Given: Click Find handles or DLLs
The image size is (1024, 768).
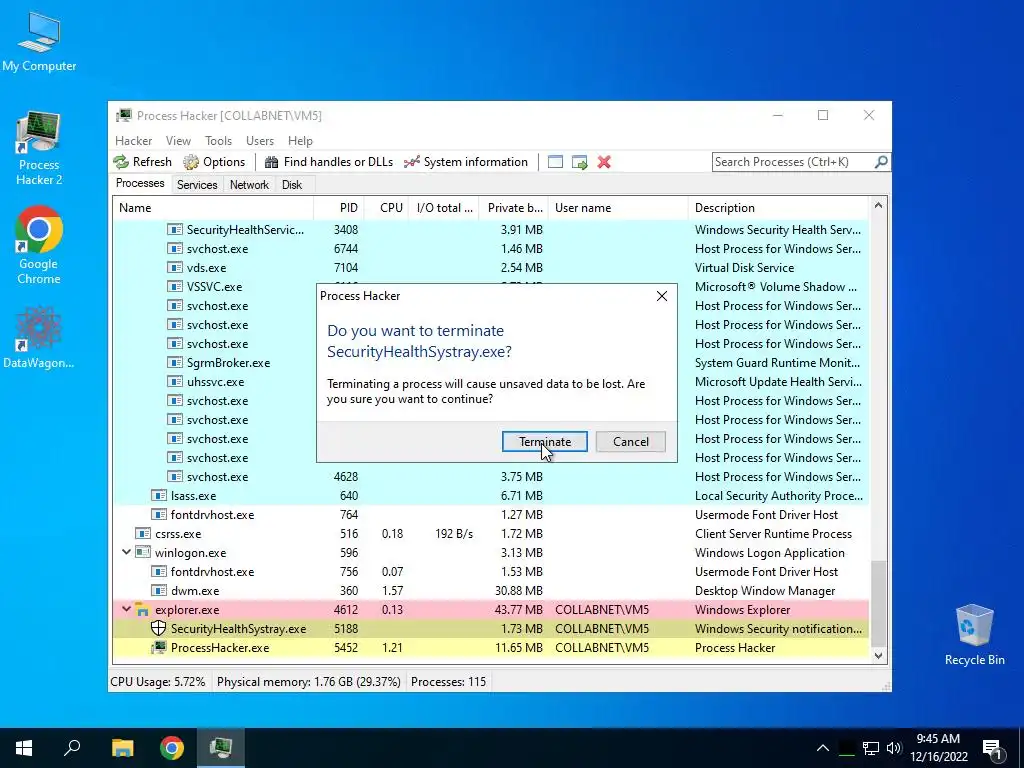Looking at the screenshot, I should click(329, 162).
